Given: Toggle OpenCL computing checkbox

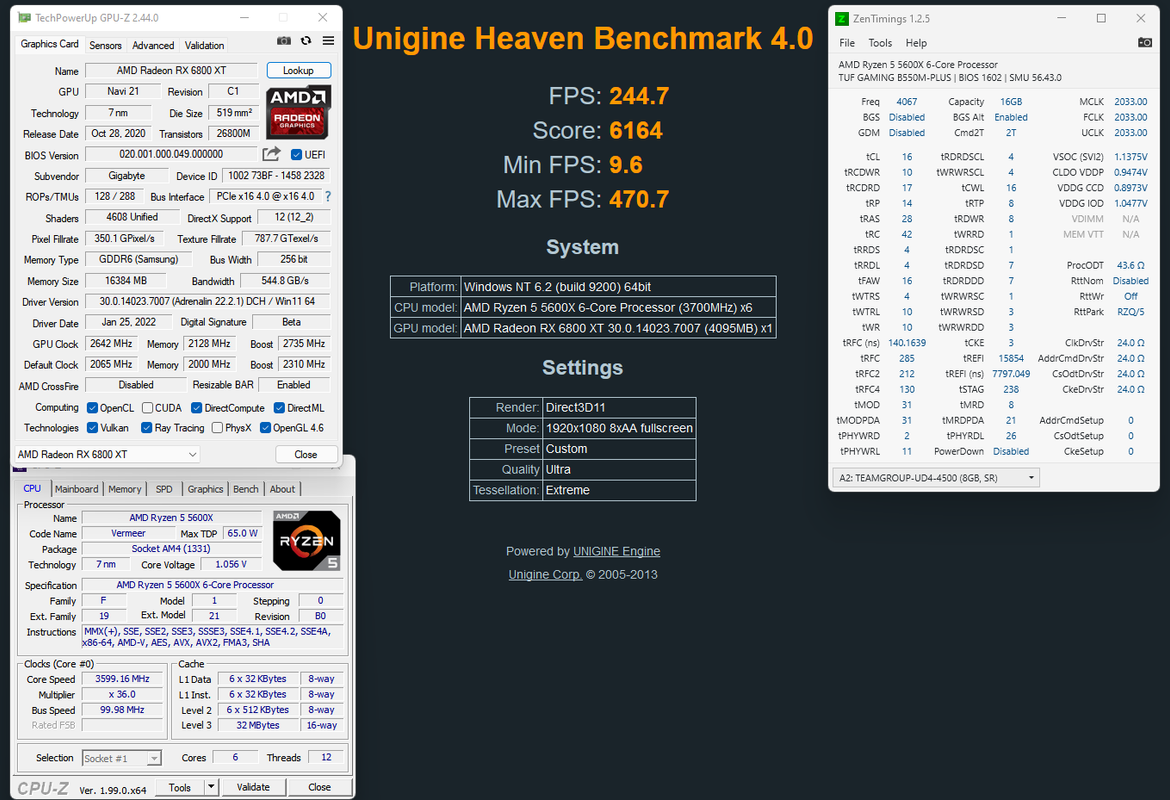Looking at the screenshot, I should (x=93, y=408).
